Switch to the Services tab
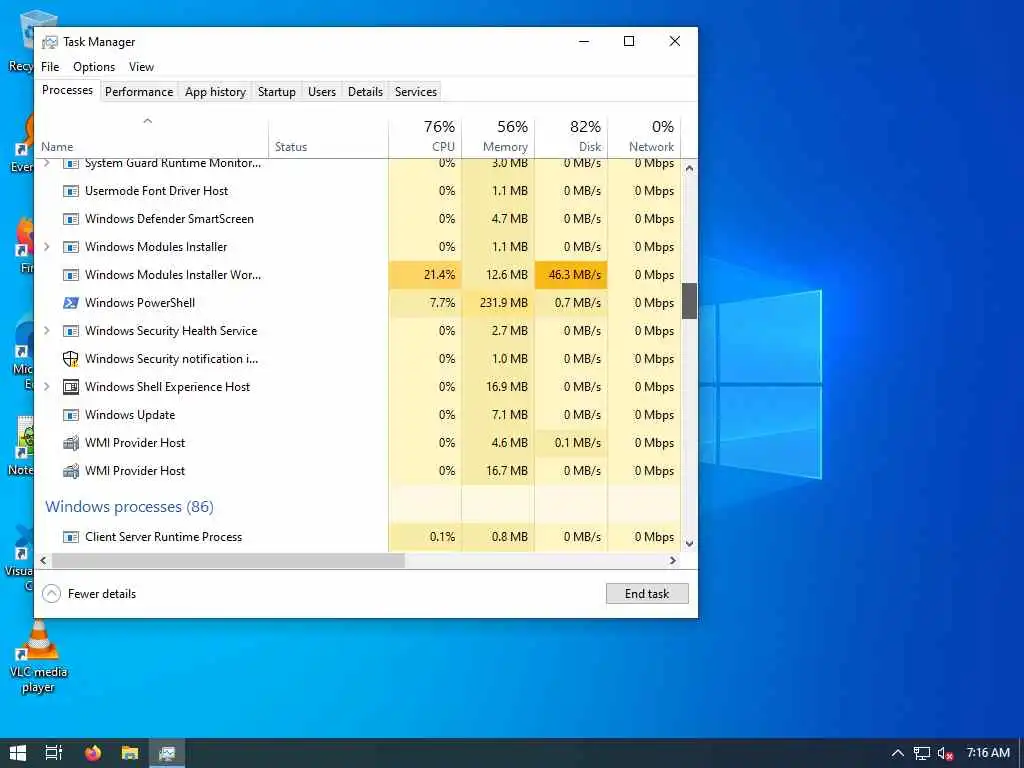 415,92
